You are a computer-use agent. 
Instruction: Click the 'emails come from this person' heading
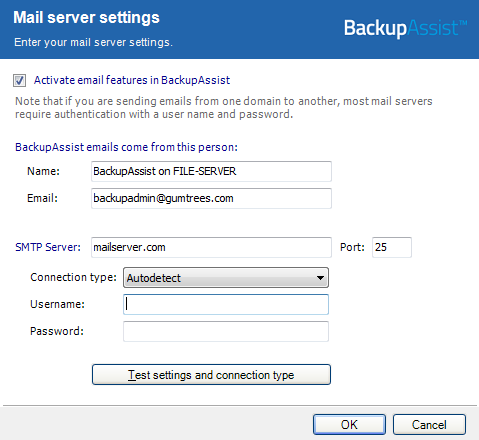(126, 147)
